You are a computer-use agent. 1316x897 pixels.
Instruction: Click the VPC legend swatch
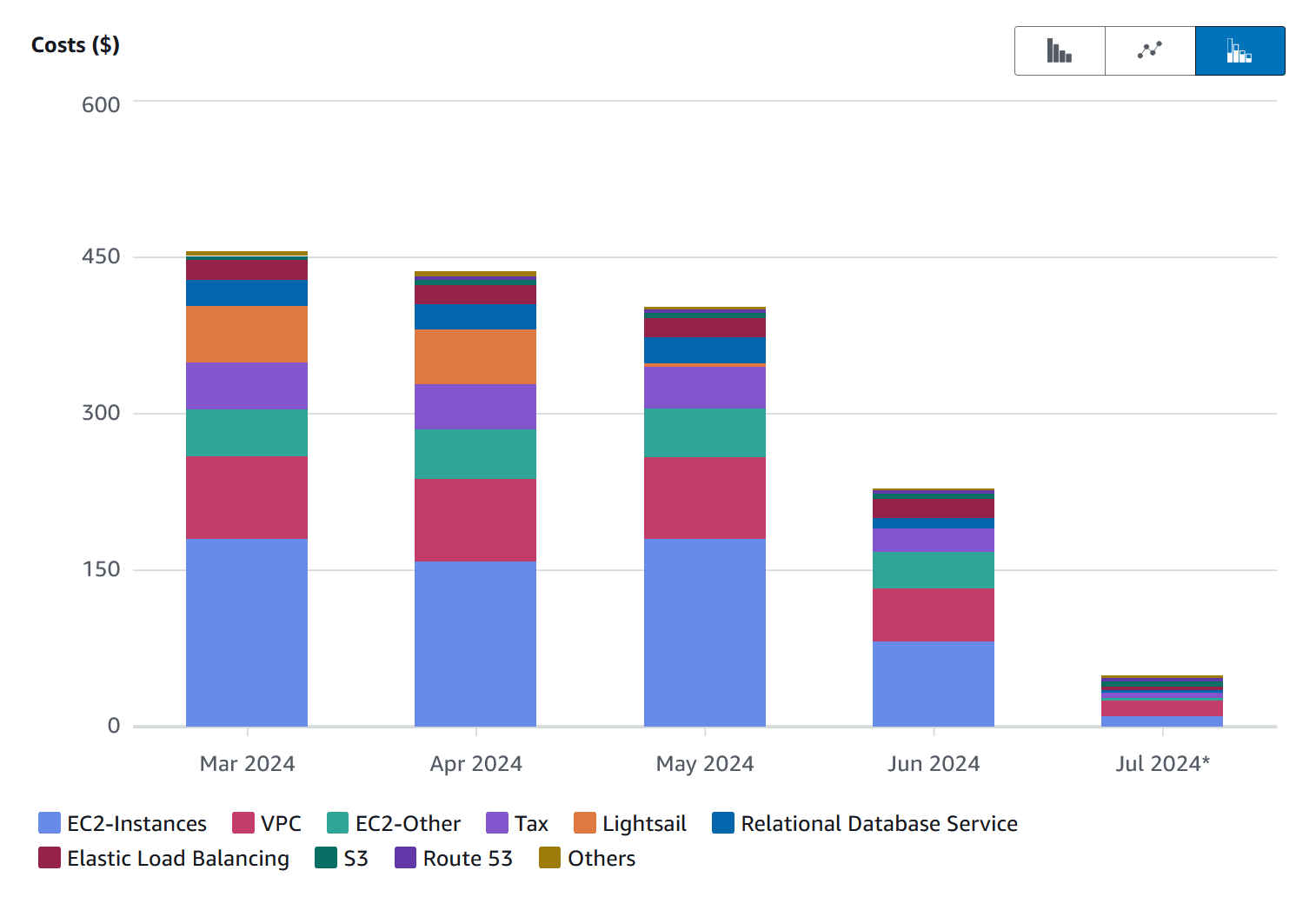[x=243, y=822]
